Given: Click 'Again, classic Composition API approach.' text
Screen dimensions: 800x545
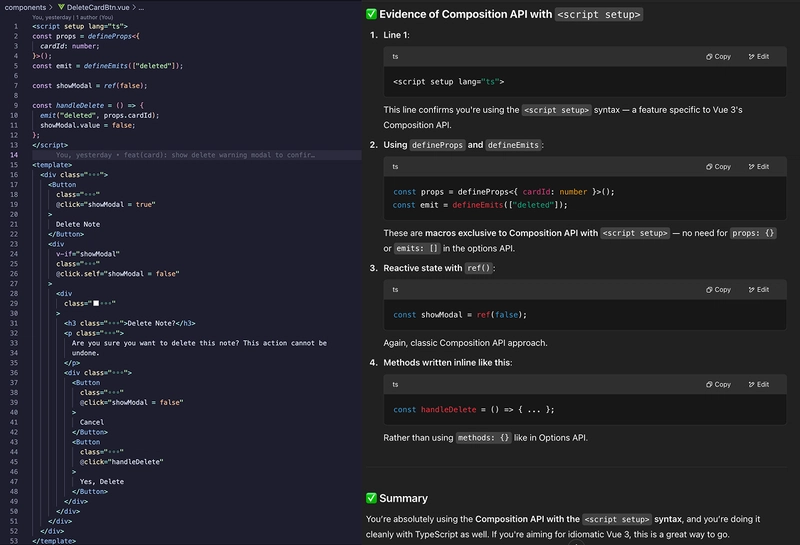Looking at the screenshot, I should pos(465,343).
